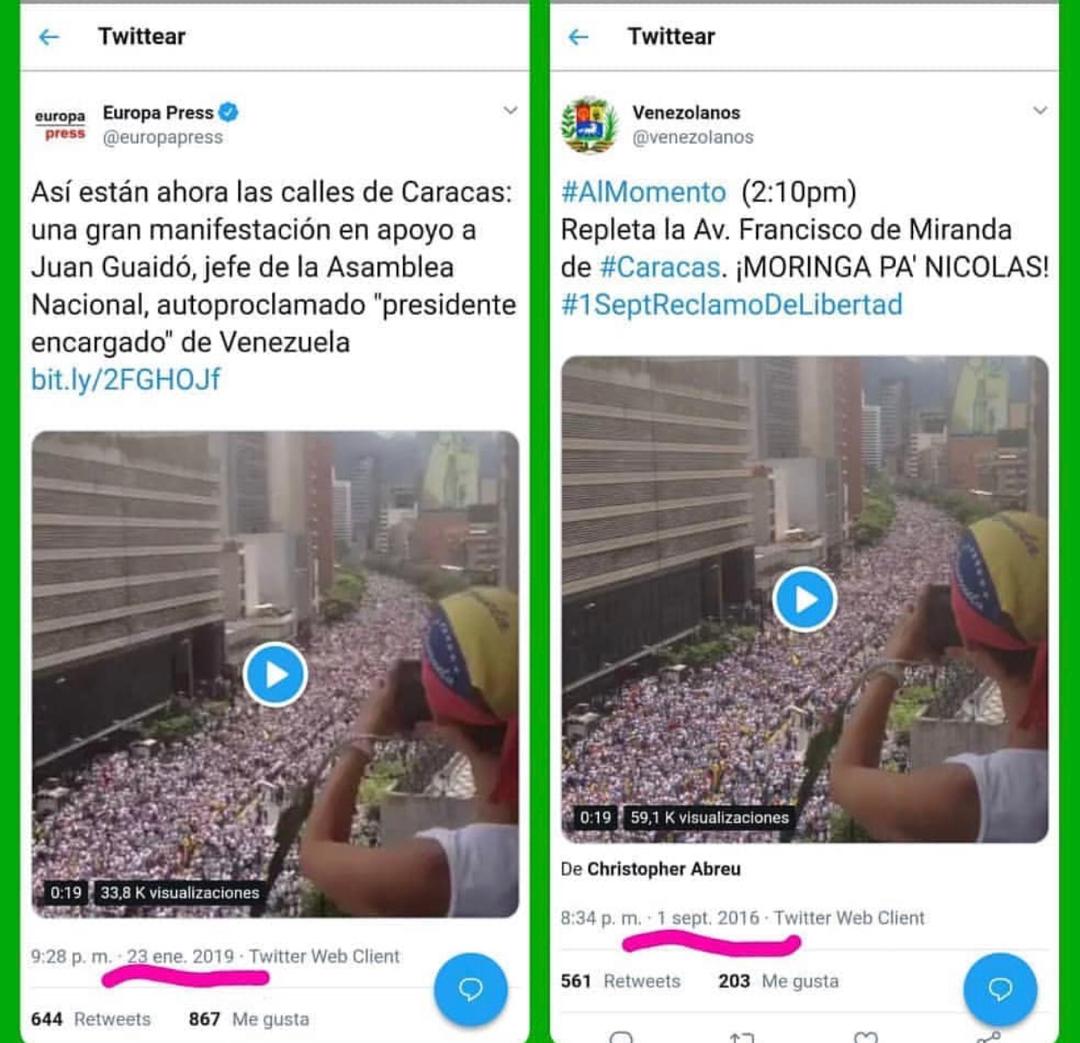View the 867 Me gusta list
This screenshot has height=1043, width=1080.
coord(249,1019)
